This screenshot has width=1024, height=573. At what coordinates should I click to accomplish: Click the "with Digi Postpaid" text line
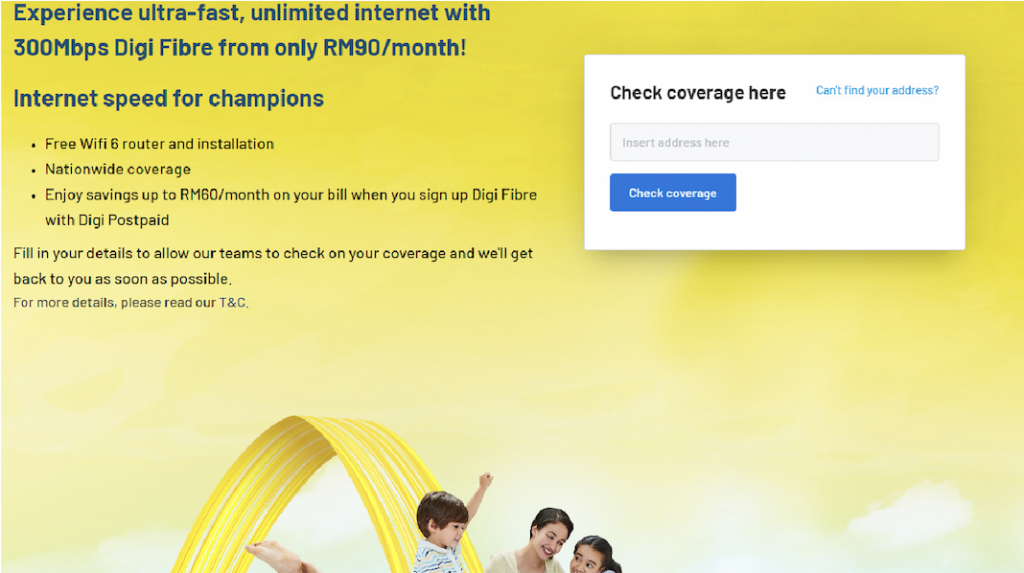click(107, 220)
